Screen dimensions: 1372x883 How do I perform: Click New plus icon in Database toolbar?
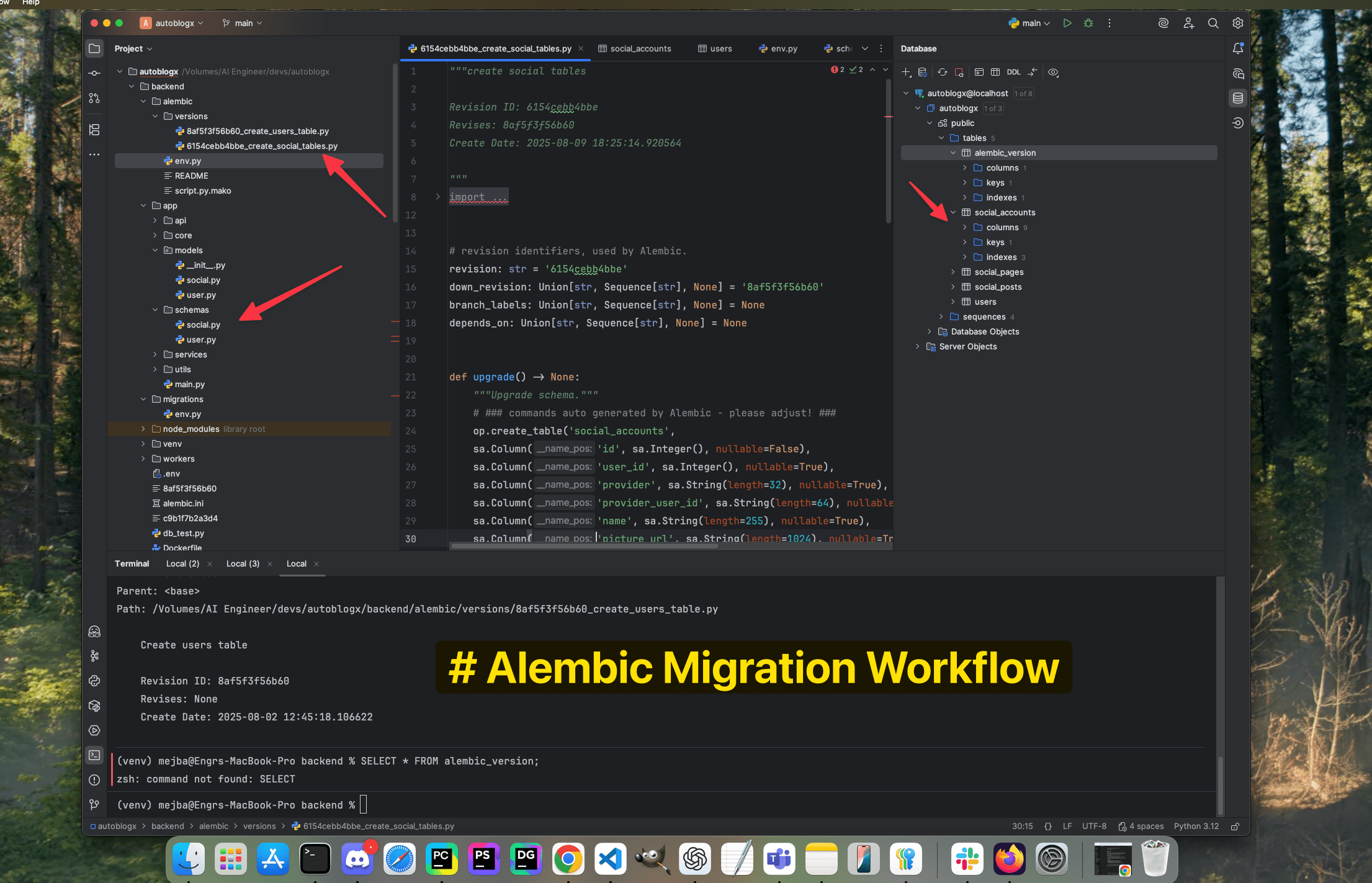pyautogui.click(x=907, y=73)
